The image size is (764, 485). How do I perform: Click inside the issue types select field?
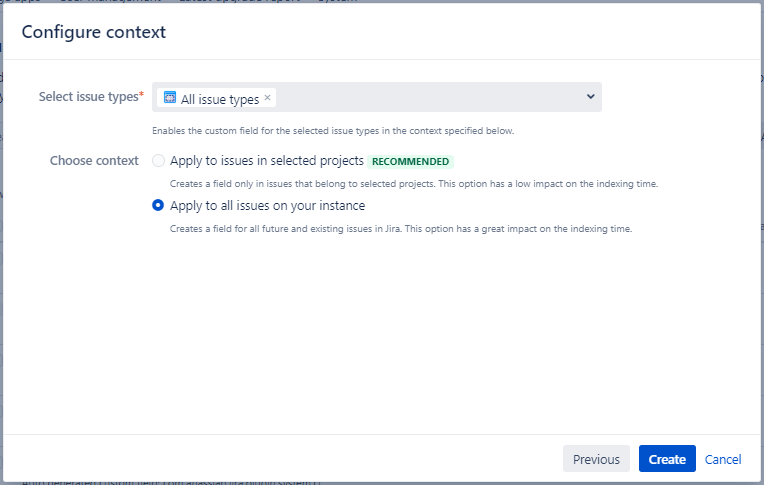pyautogui.click(x=430, y=97)
